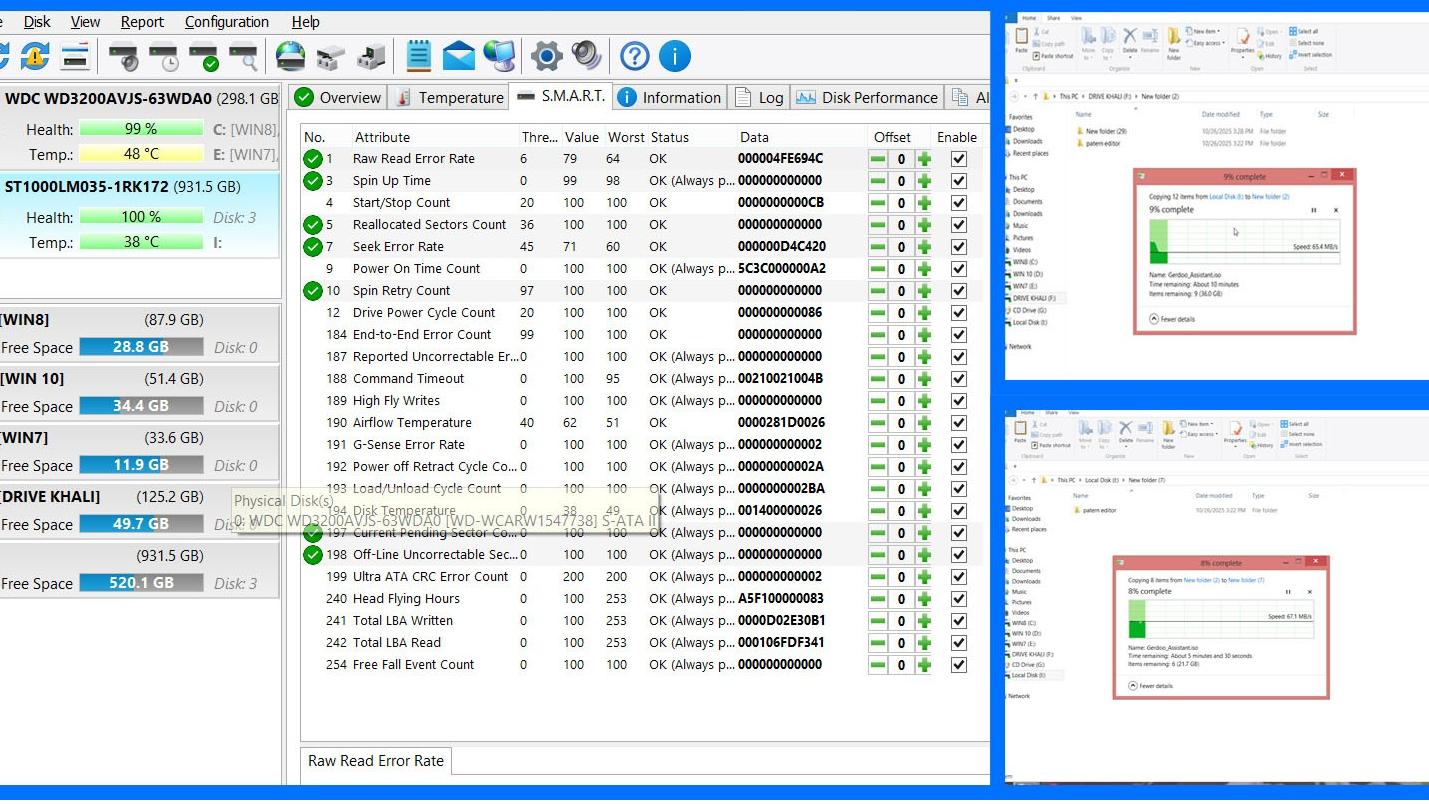Uncheck Enable box for Raw Read Error Rate

pyautogui.click(x=958, y=159)
